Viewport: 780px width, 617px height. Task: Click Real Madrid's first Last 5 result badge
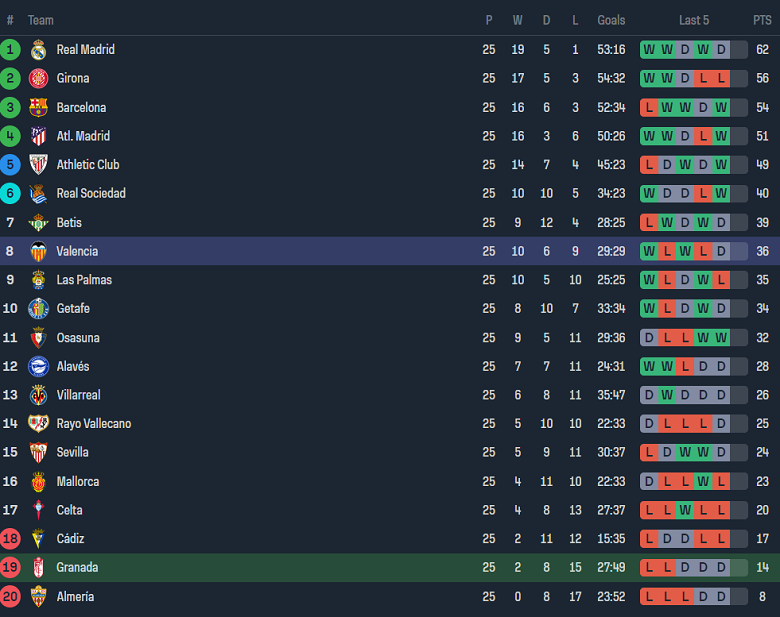(649, 50)
